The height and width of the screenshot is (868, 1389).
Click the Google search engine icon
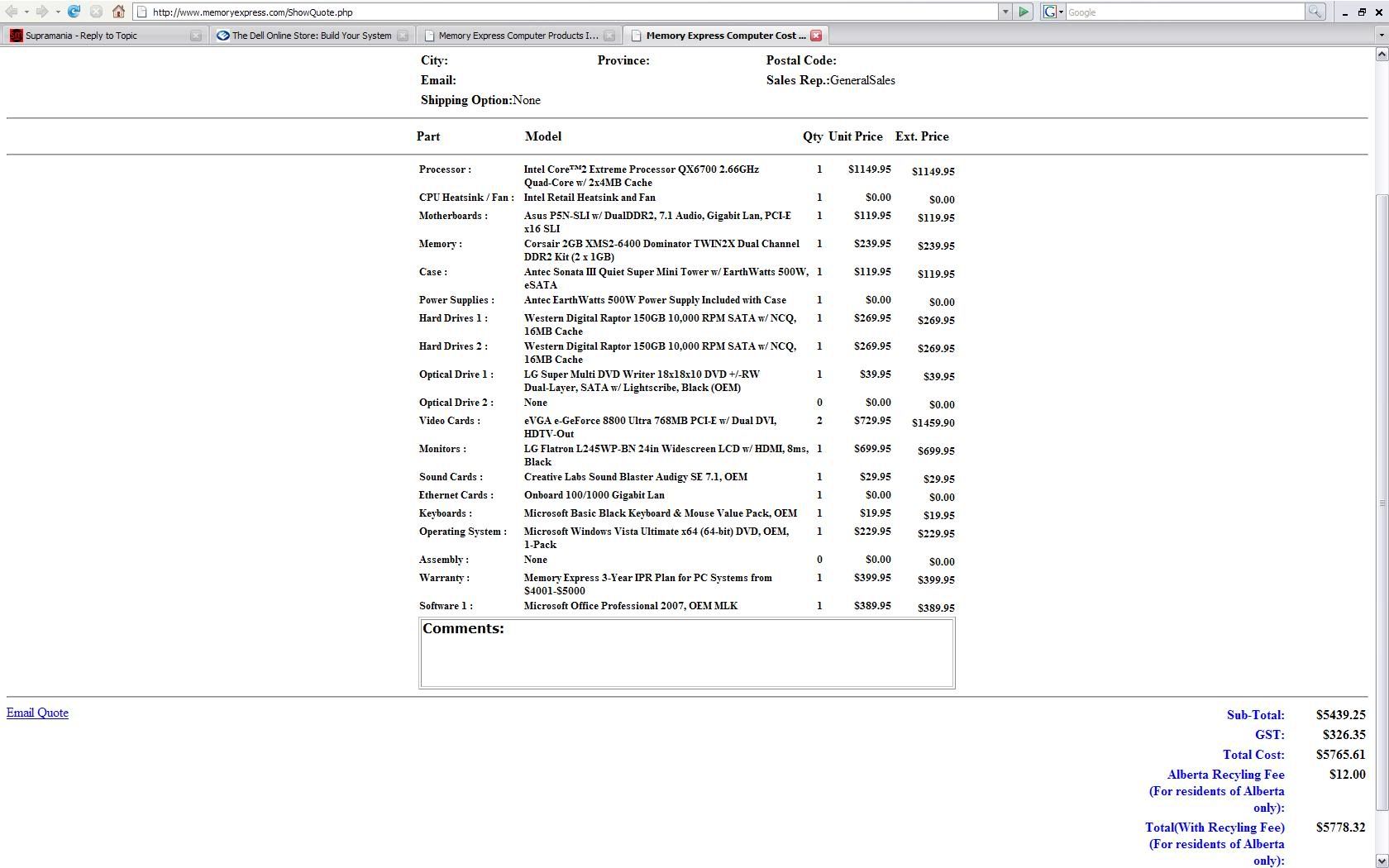(x=1049, y=12)
